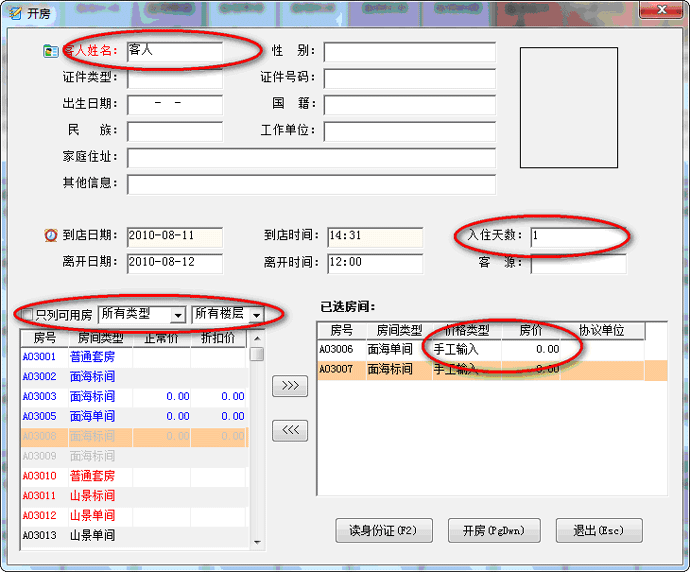The width and height of the screenshot is (690, 572).
Task: Select room A03013 山景单间 row
Action: tap(135, 535)
